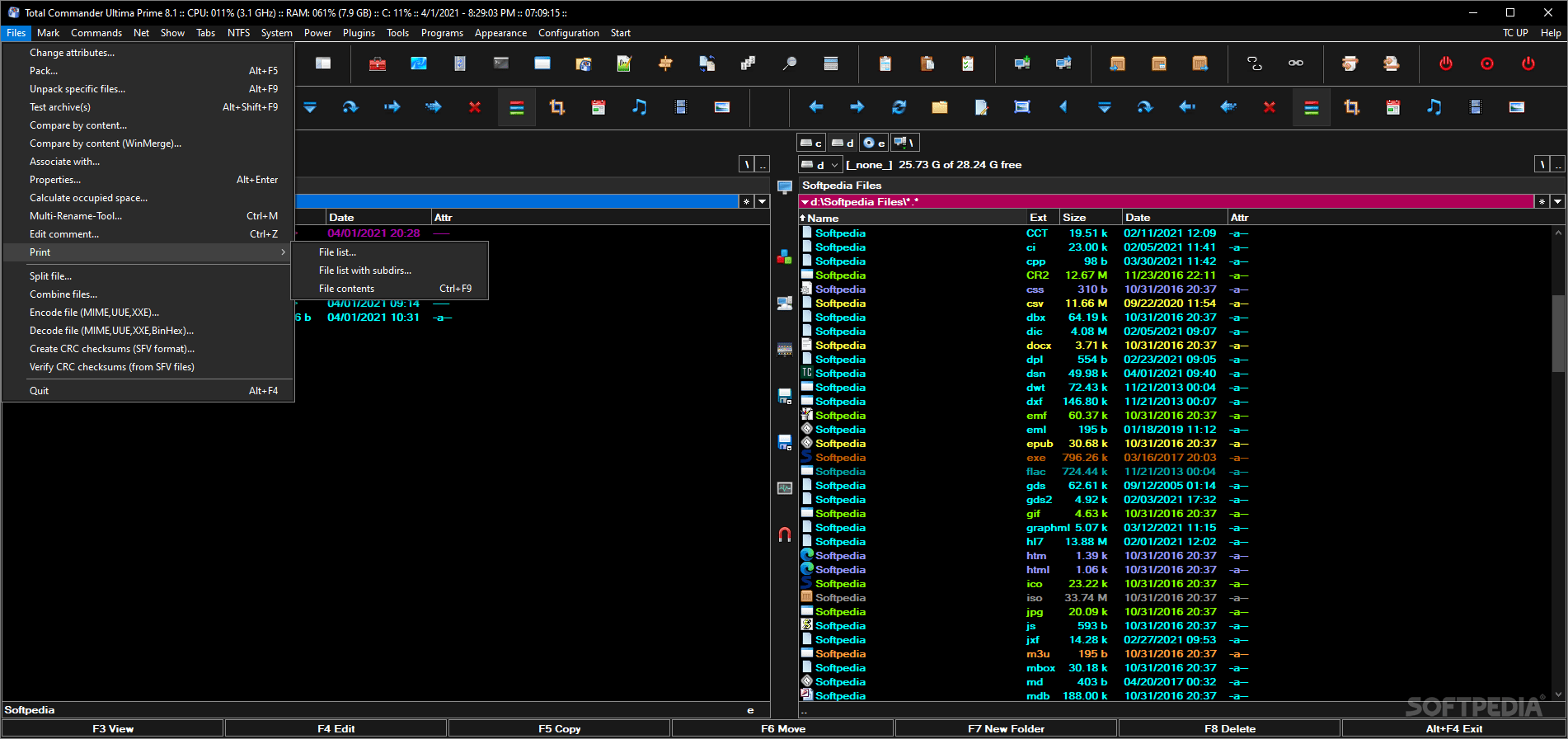Viewport: 1568px width, 739px height.
Task: Click the chain link icon in top toolbar
Action: click(x=1296, y=64)
